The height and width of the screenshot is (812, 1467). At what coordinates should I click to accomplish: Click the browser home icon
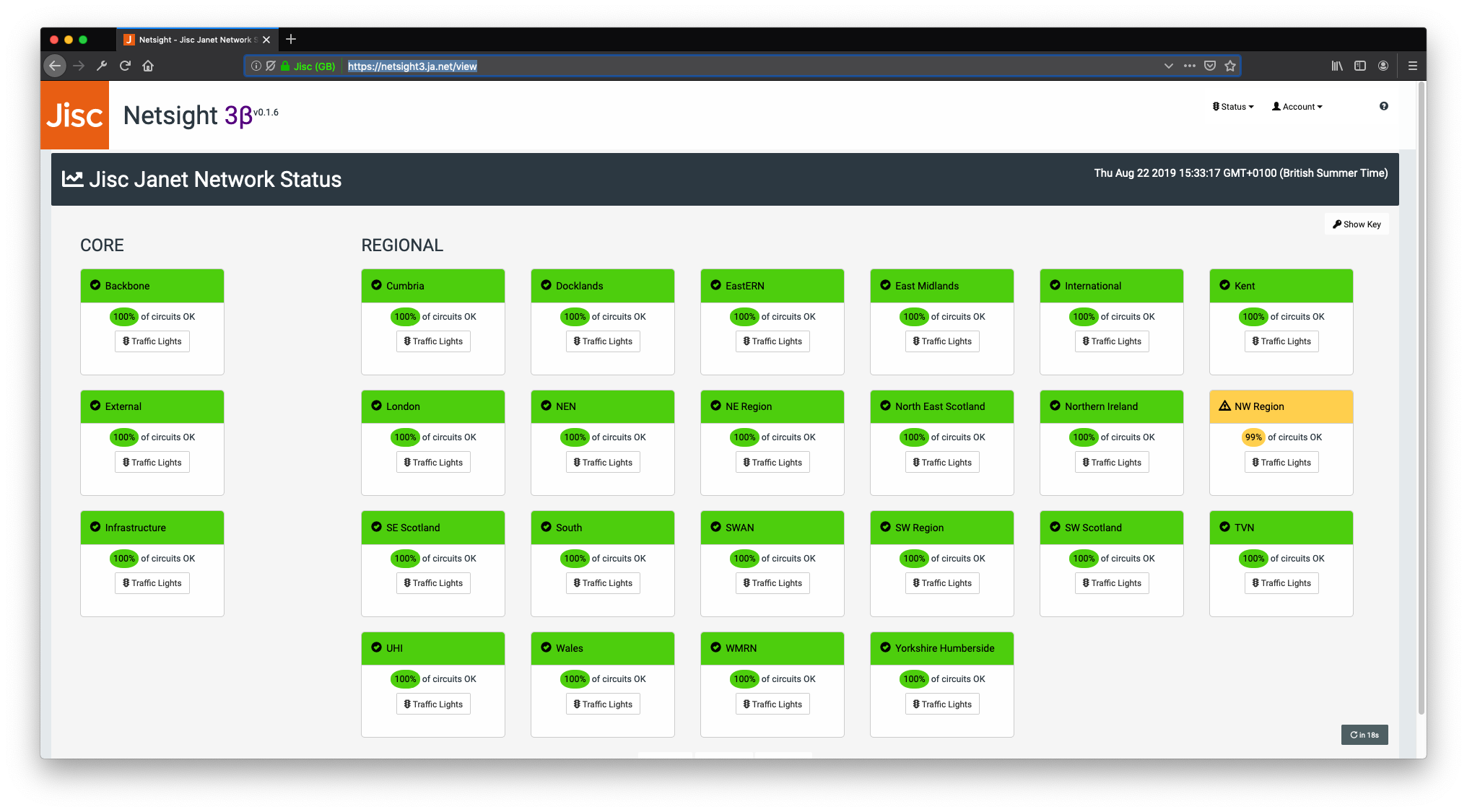(x=148, y=66)
